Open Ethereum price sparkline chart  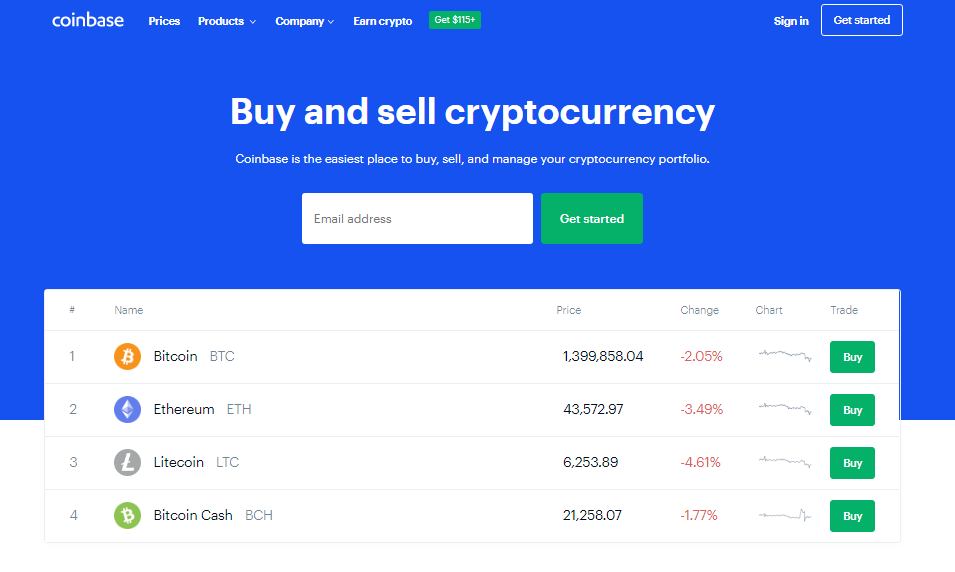click(x=784, y=408)
